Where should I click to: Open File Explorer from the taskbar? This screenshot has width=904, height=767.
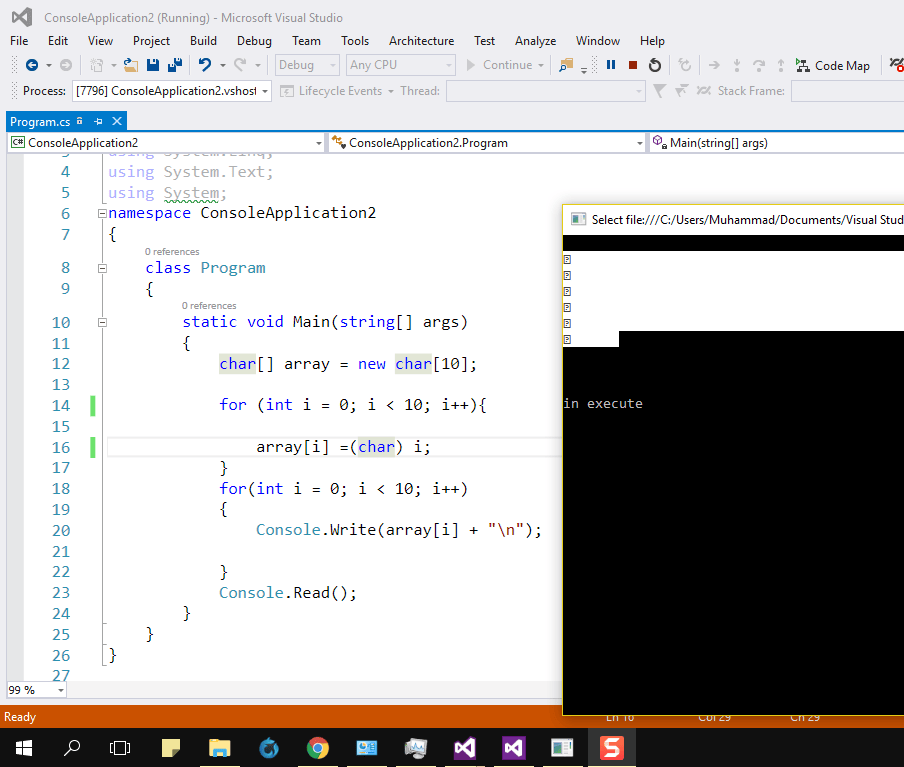(x=220, y=748)
